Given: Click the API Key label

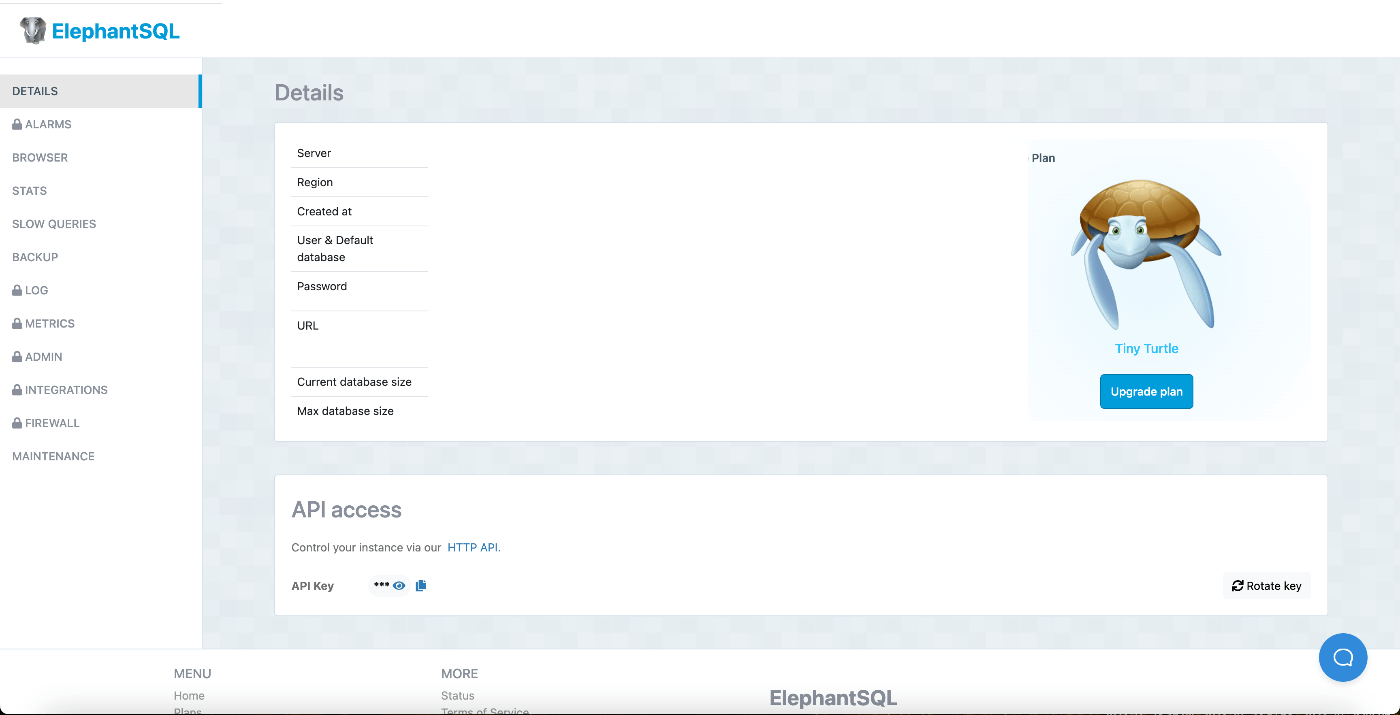Looking at the screenshot, I should pos(312,586).
